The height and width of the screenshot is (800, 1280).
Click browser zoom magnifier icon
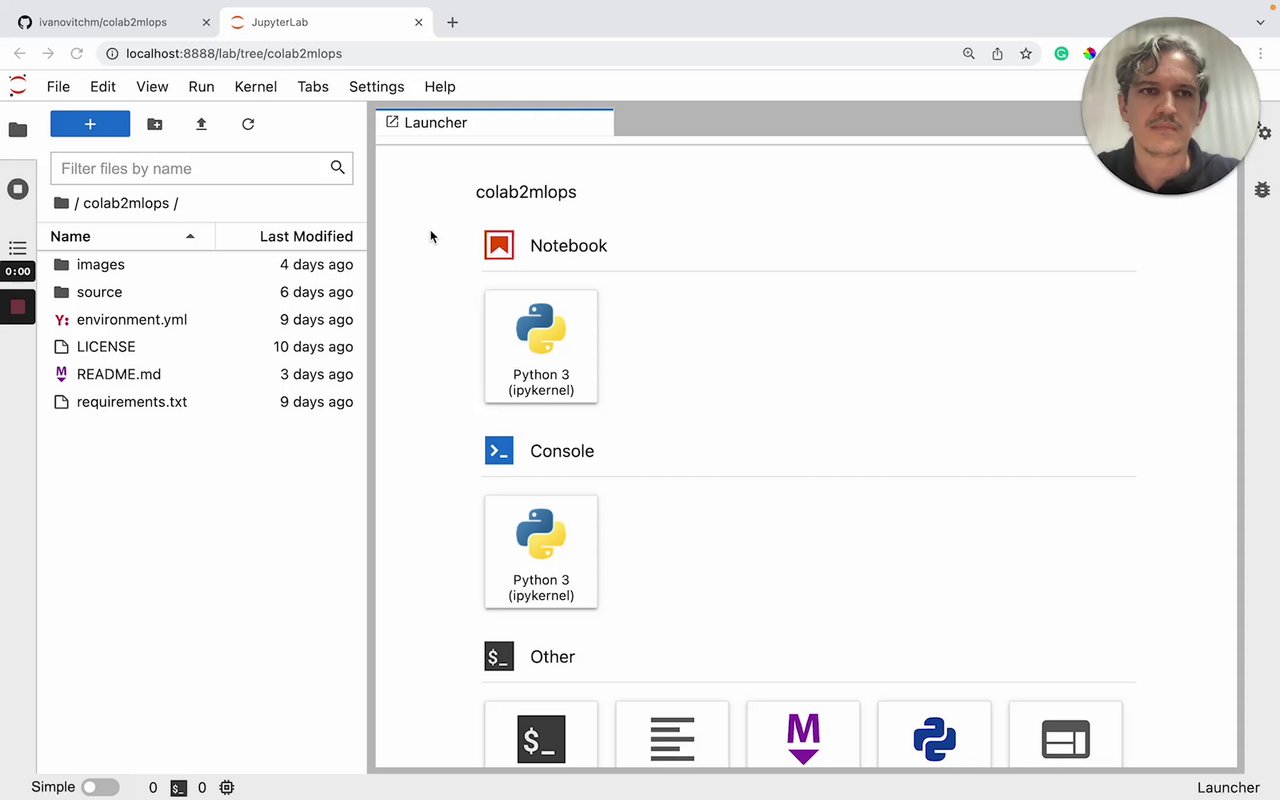point(968,54)
